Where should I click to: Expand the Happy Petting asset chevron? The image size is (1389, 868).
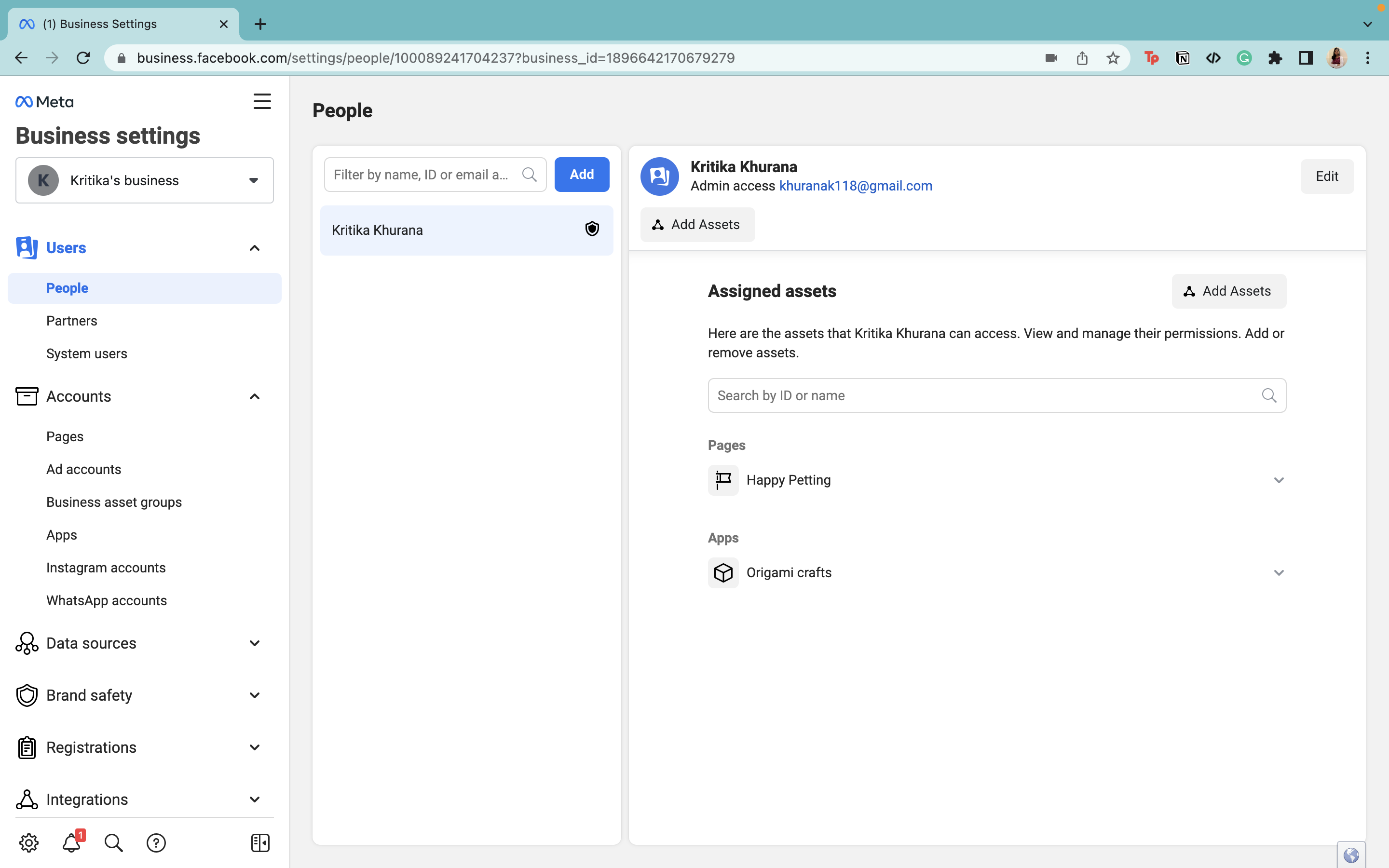point(1279,480)
